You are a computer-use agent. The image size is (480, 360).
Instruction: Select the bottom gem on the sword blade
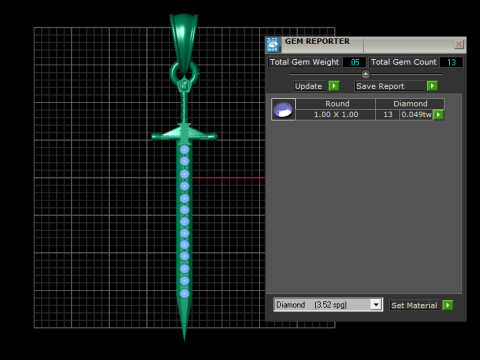[x=184, y=293]
